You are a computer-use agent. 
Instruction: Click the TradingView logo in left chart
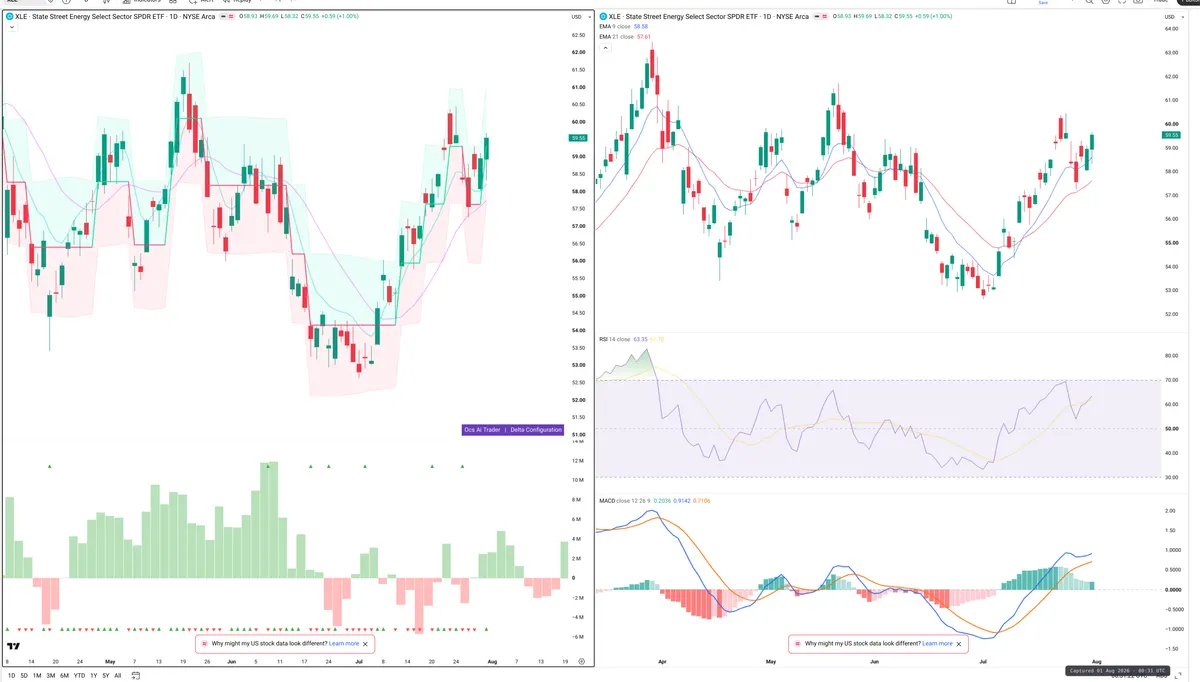click(x=14, y=645)
